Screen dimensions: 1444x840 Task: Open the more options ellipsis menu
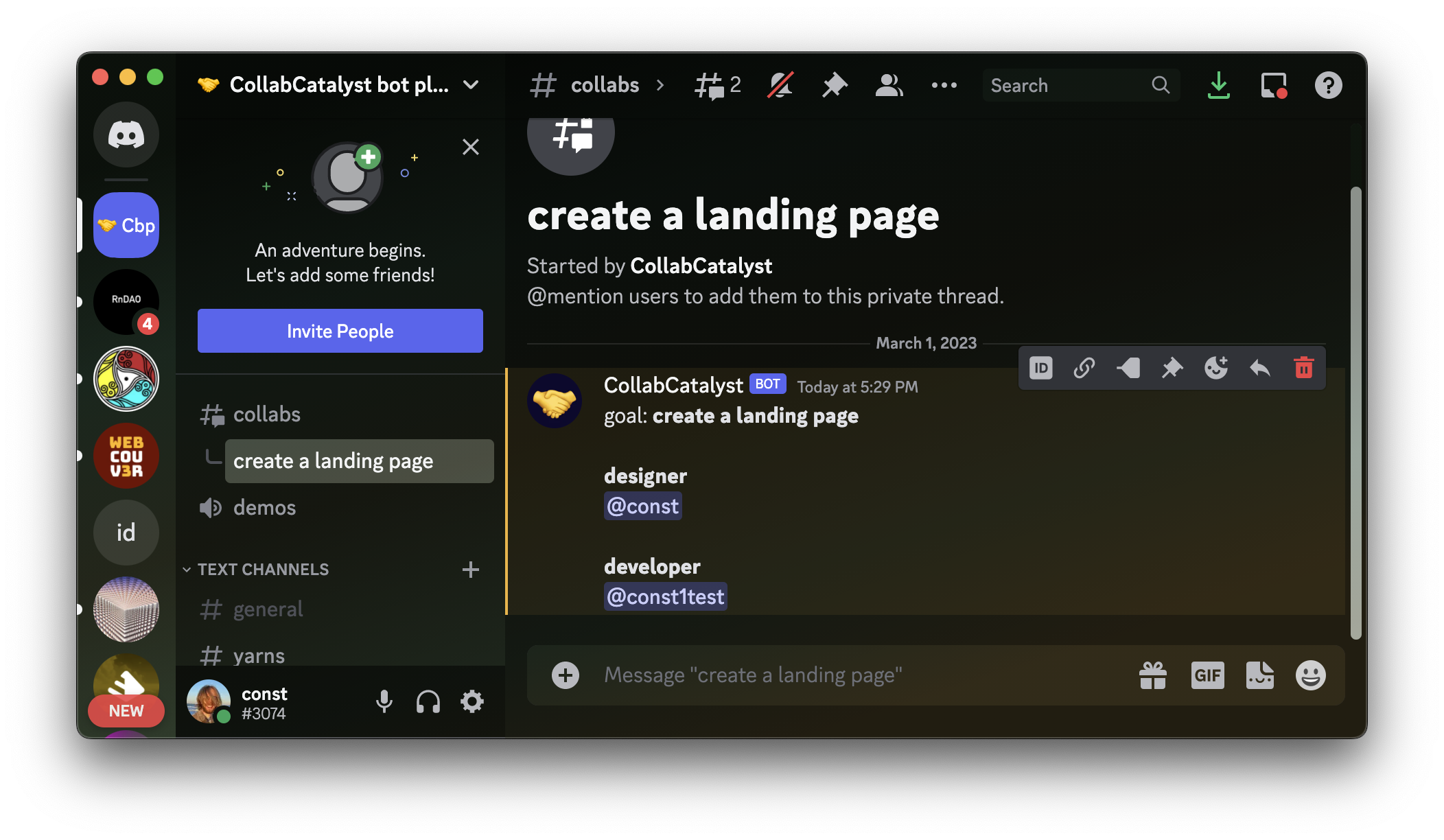(x=944, y=85)
